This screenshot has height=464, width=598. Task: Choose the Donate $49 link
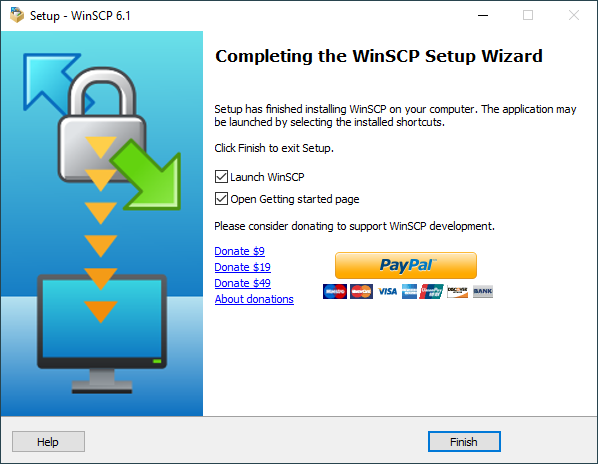pyautogui.click(x=242, y=283)
